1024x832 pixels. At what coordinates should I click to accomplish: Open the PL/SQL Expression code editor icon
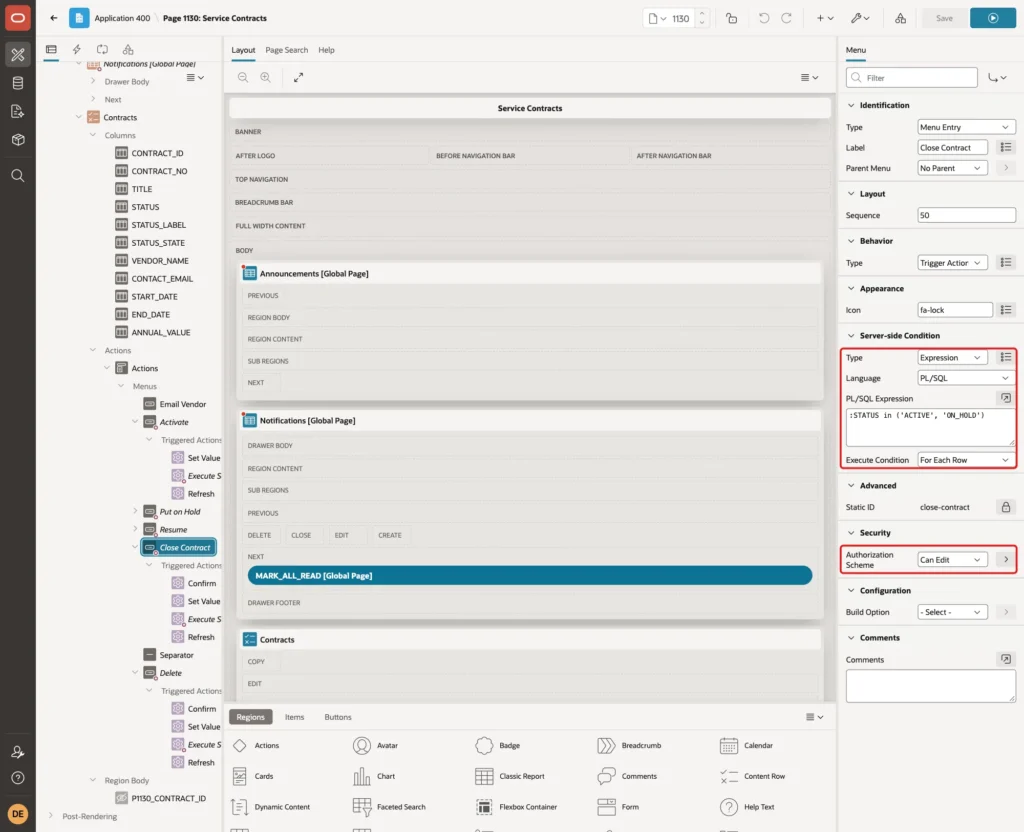click(x=1006, y=398)
